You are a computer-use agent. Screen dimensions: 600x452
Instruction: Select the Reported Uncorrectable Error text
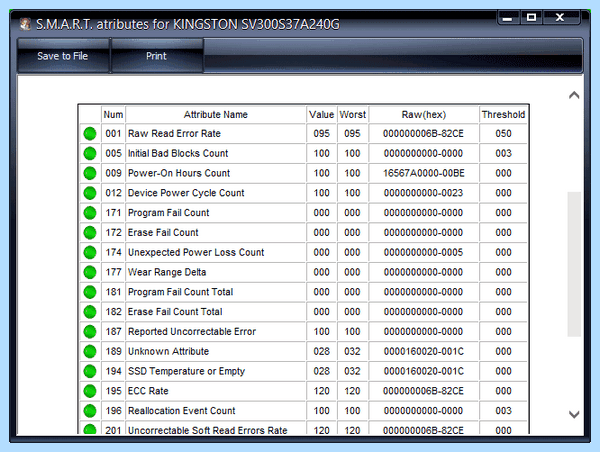tap(192, 331)
